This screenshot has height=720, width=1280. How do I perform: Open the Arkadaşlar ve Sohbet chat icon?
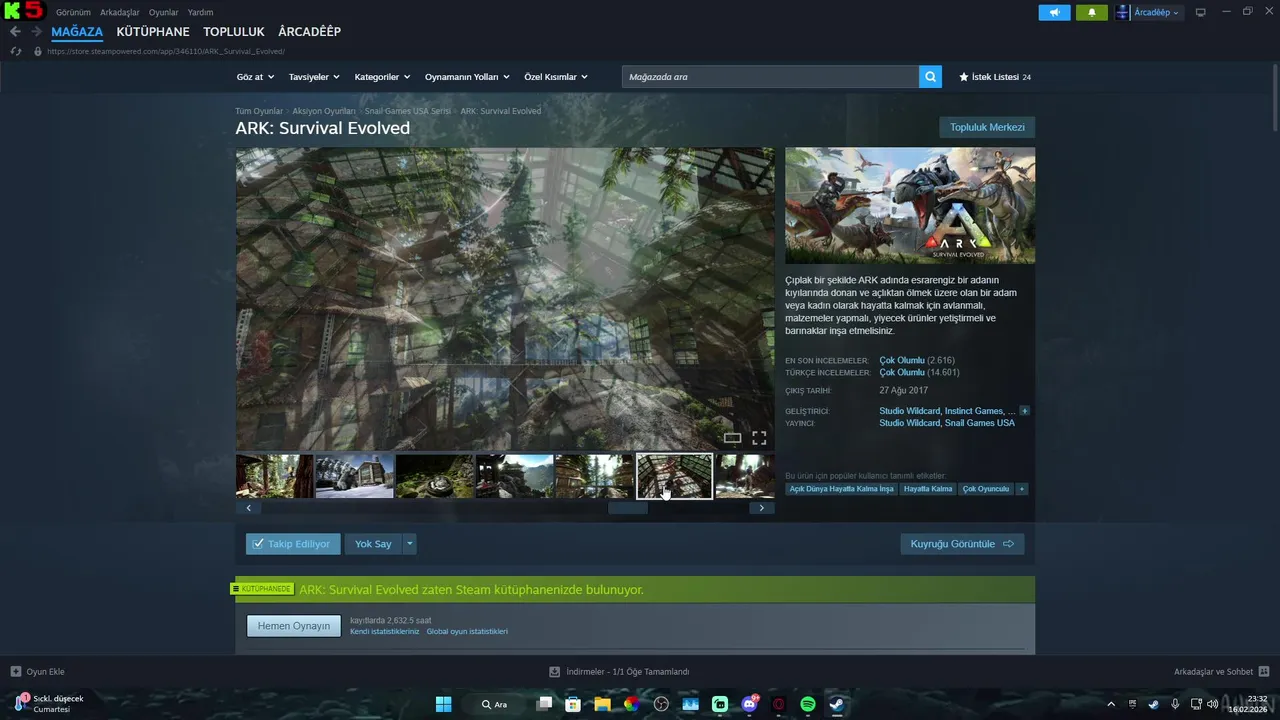pos(1263,672)
